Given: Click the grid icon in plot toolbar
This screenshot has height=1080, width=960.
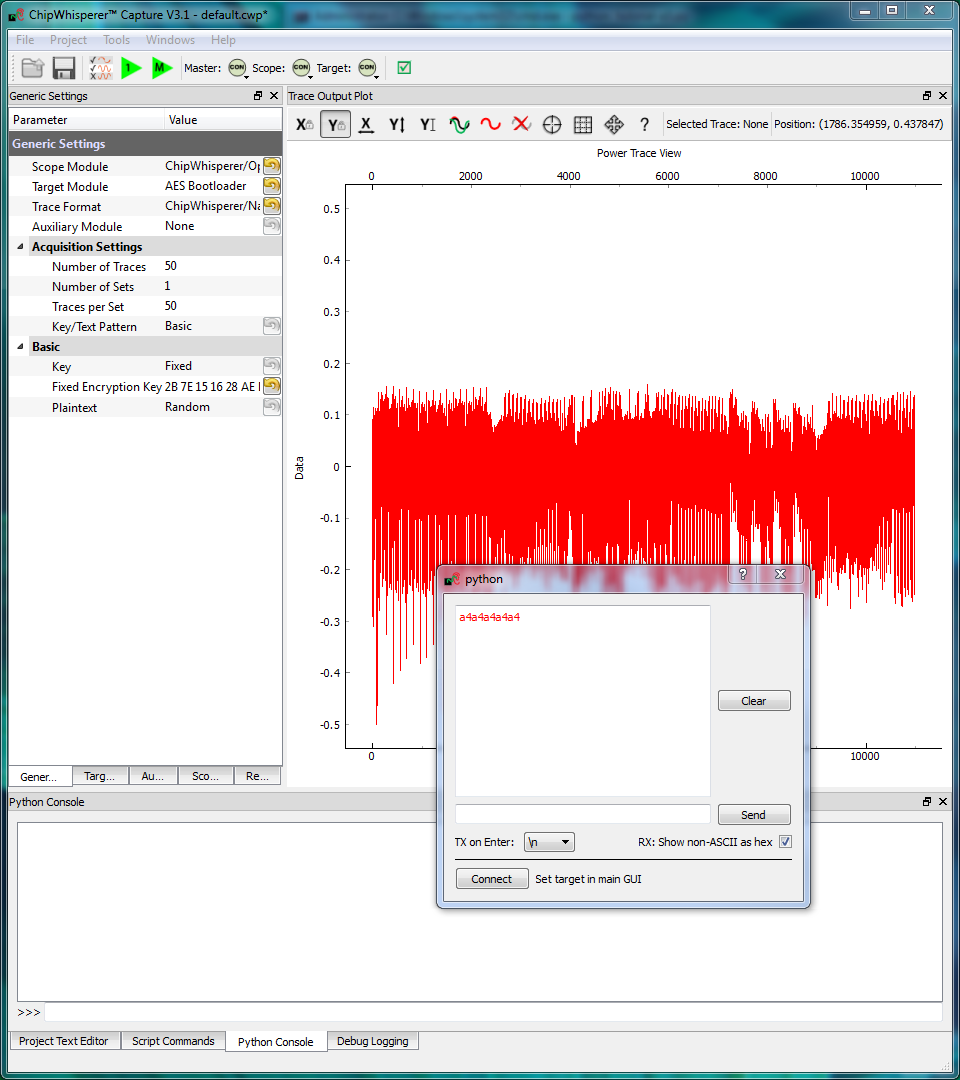Looking at the screenshot, I should [x=583, y=125].
